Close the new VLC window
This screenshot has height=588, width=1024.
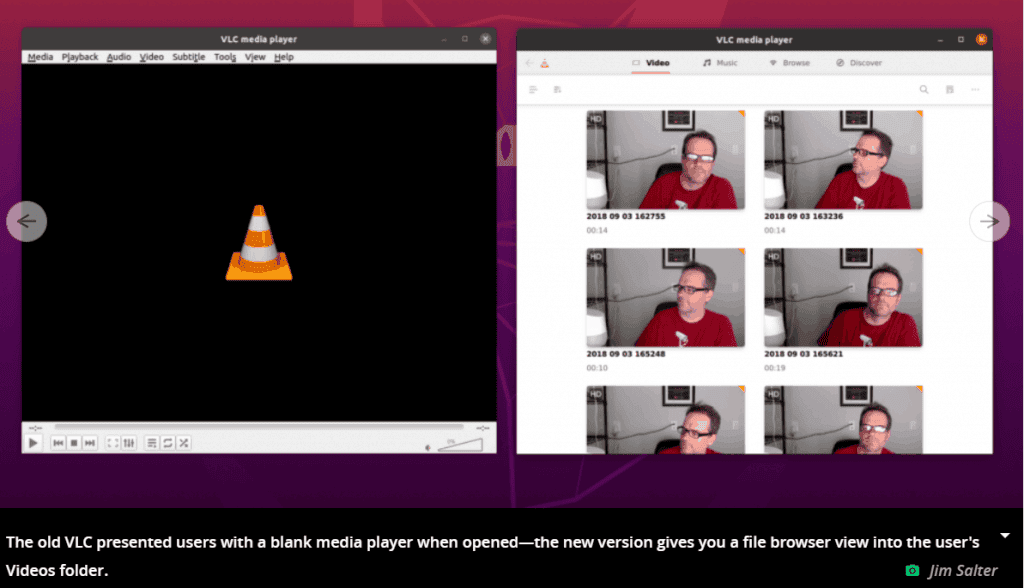(x=981, y=40)
